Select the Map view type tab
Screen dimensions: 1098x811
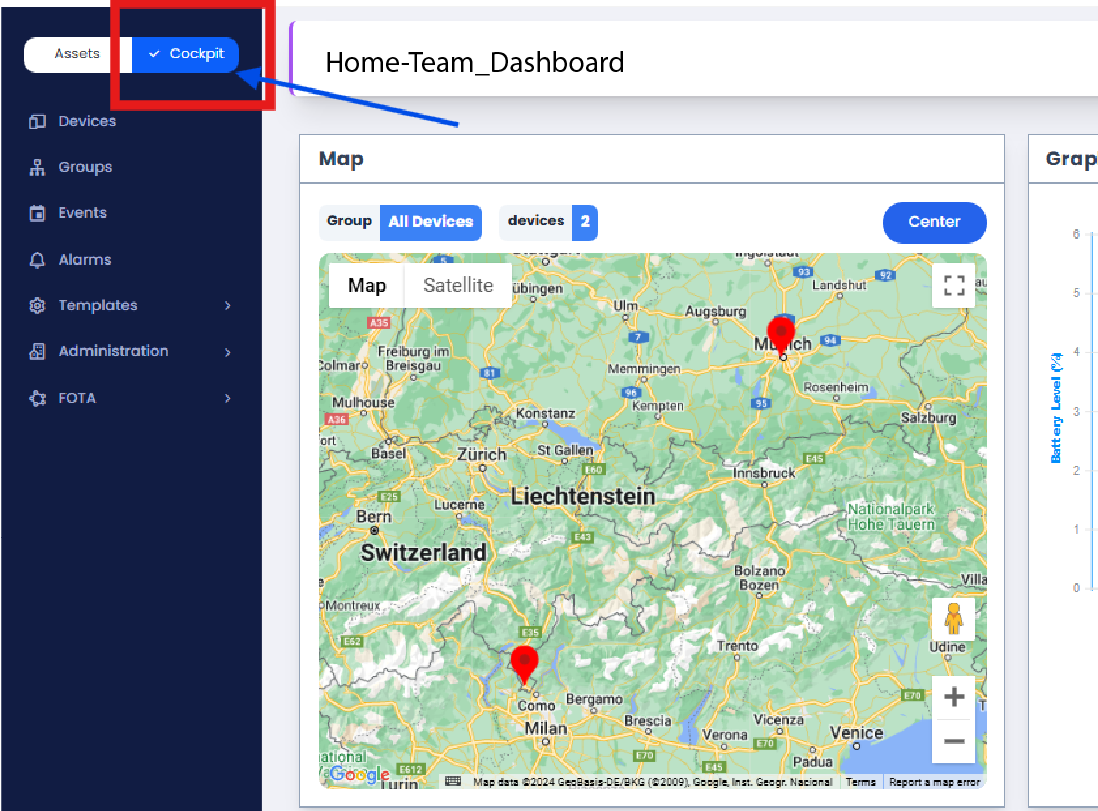click(x=367, y=285)
